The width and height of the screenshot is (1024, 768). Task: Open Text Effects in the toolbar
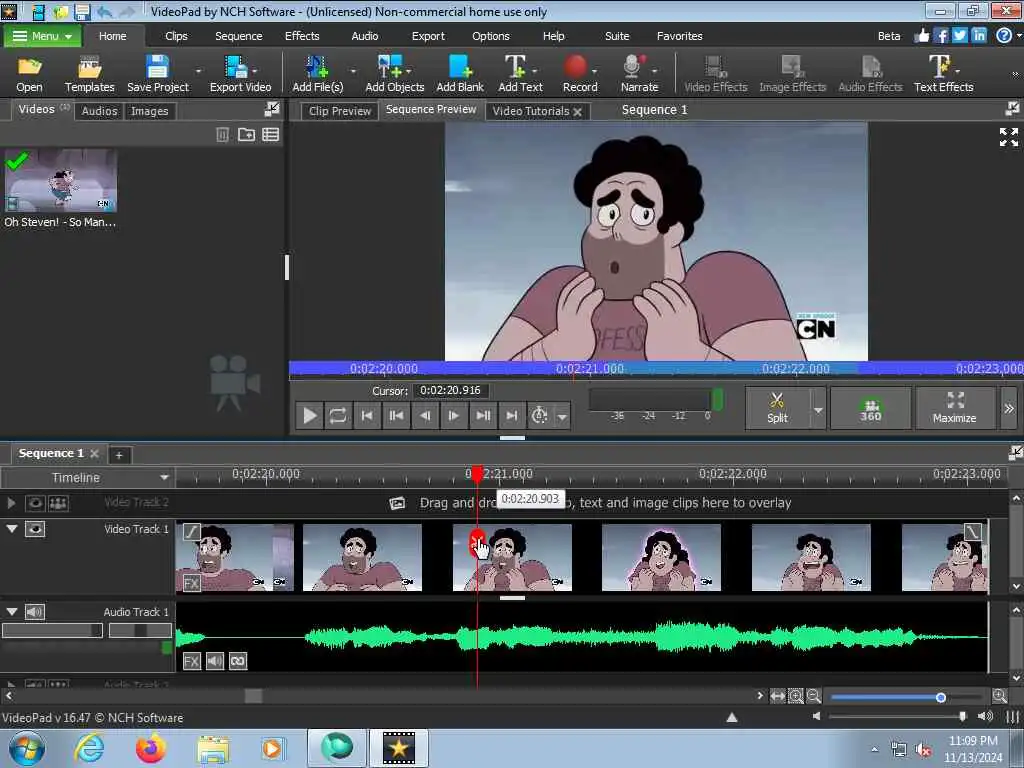click(943, 74)
